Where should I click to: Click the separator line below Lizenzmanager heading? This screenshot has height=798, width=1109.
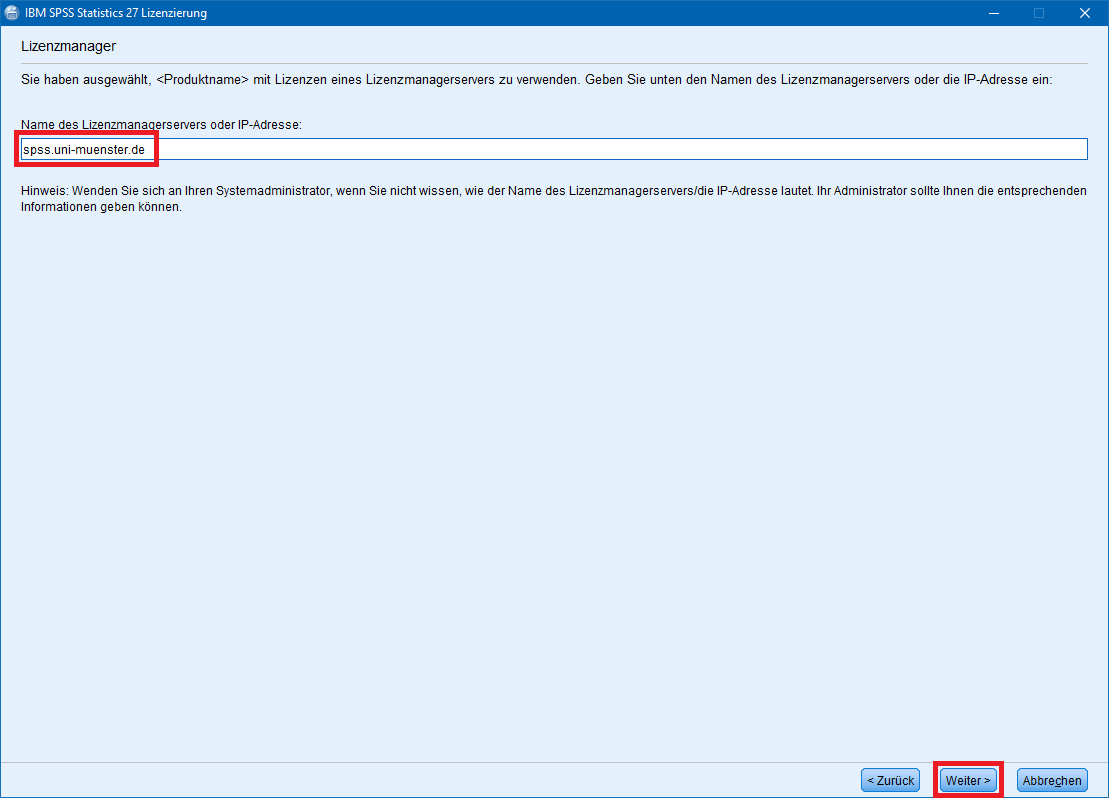tap(554, 63)
